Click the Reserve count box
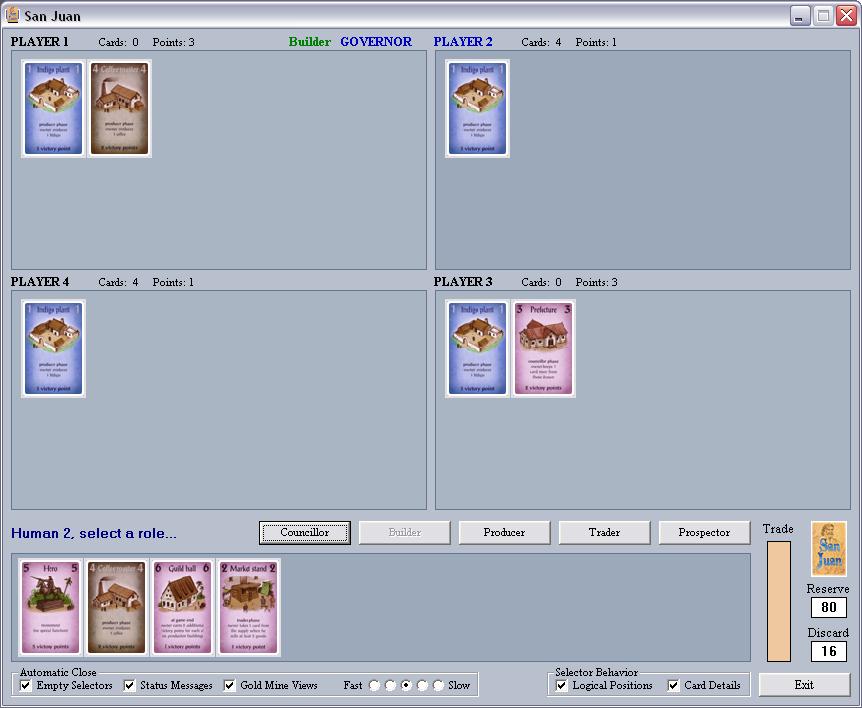This screenshot has width=862, height=708. [x=828, y=607]
